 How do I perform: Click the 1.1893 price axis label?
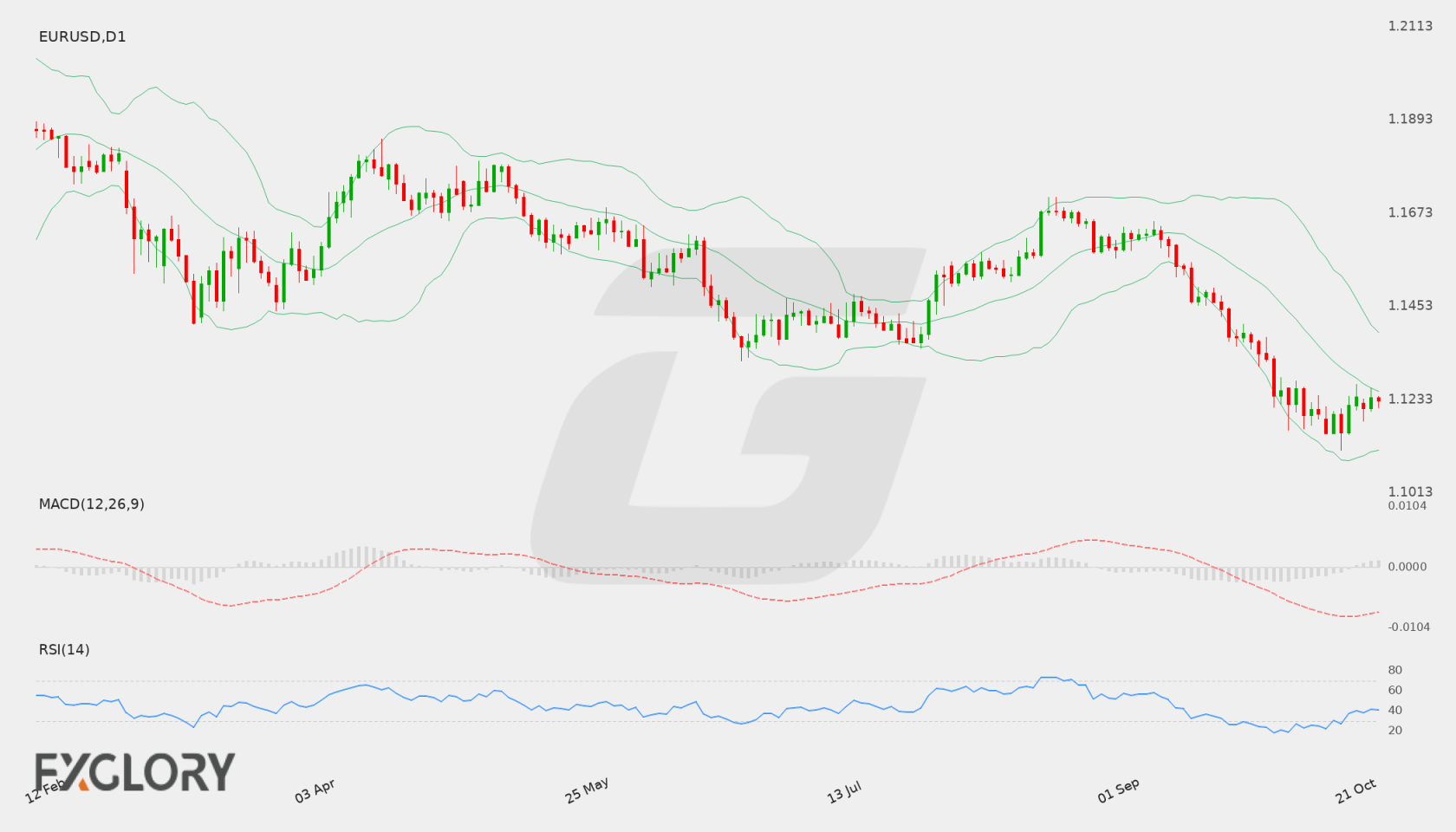(x=1410, y=119)
